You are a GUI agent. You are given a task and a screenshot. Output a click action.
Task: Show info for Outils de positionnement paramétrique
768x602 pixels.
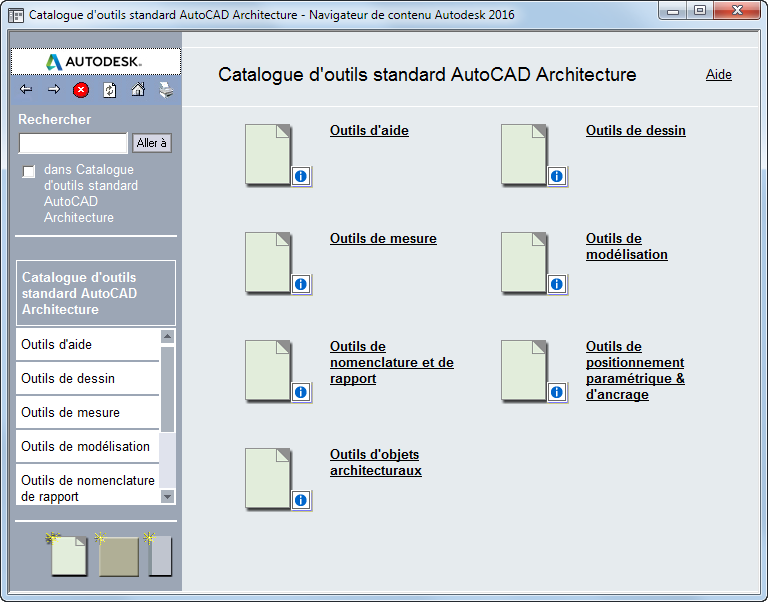click(x=557, y=392)
